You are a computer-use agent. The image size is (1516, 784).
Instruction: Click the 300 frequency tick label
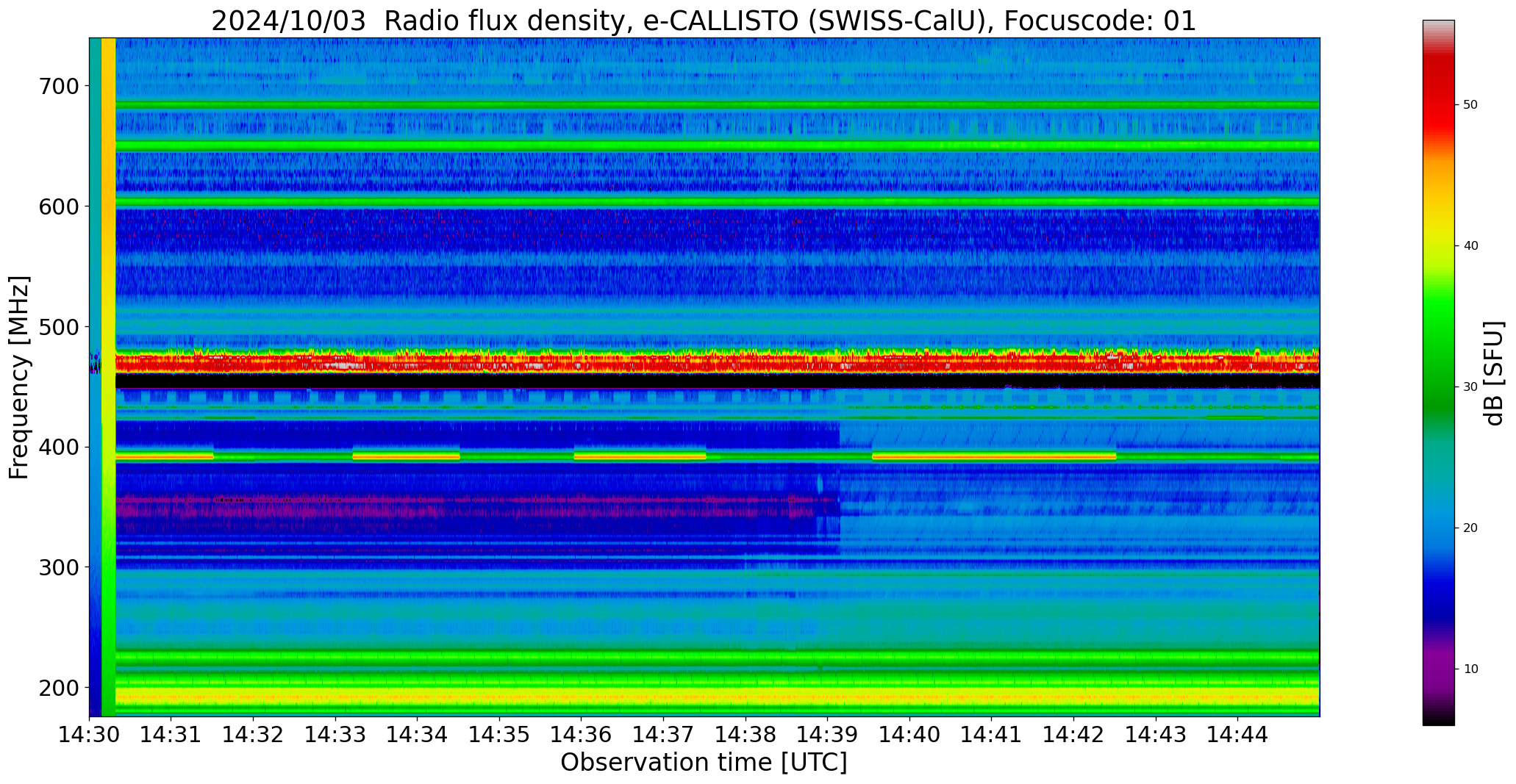pyautogui.click(x=57, y=567)
